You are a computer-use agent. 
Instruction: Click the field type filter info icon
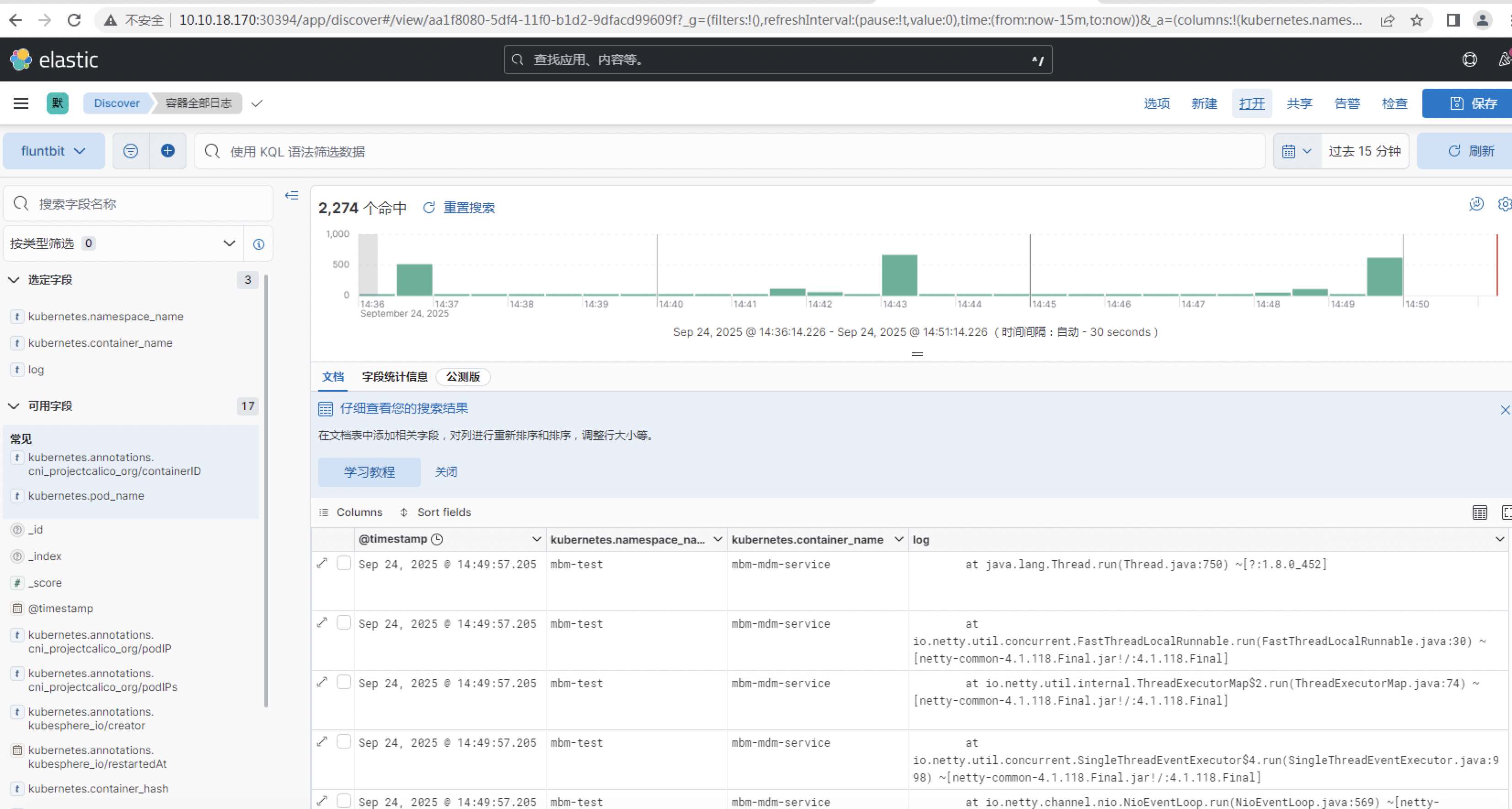[258, 243]
